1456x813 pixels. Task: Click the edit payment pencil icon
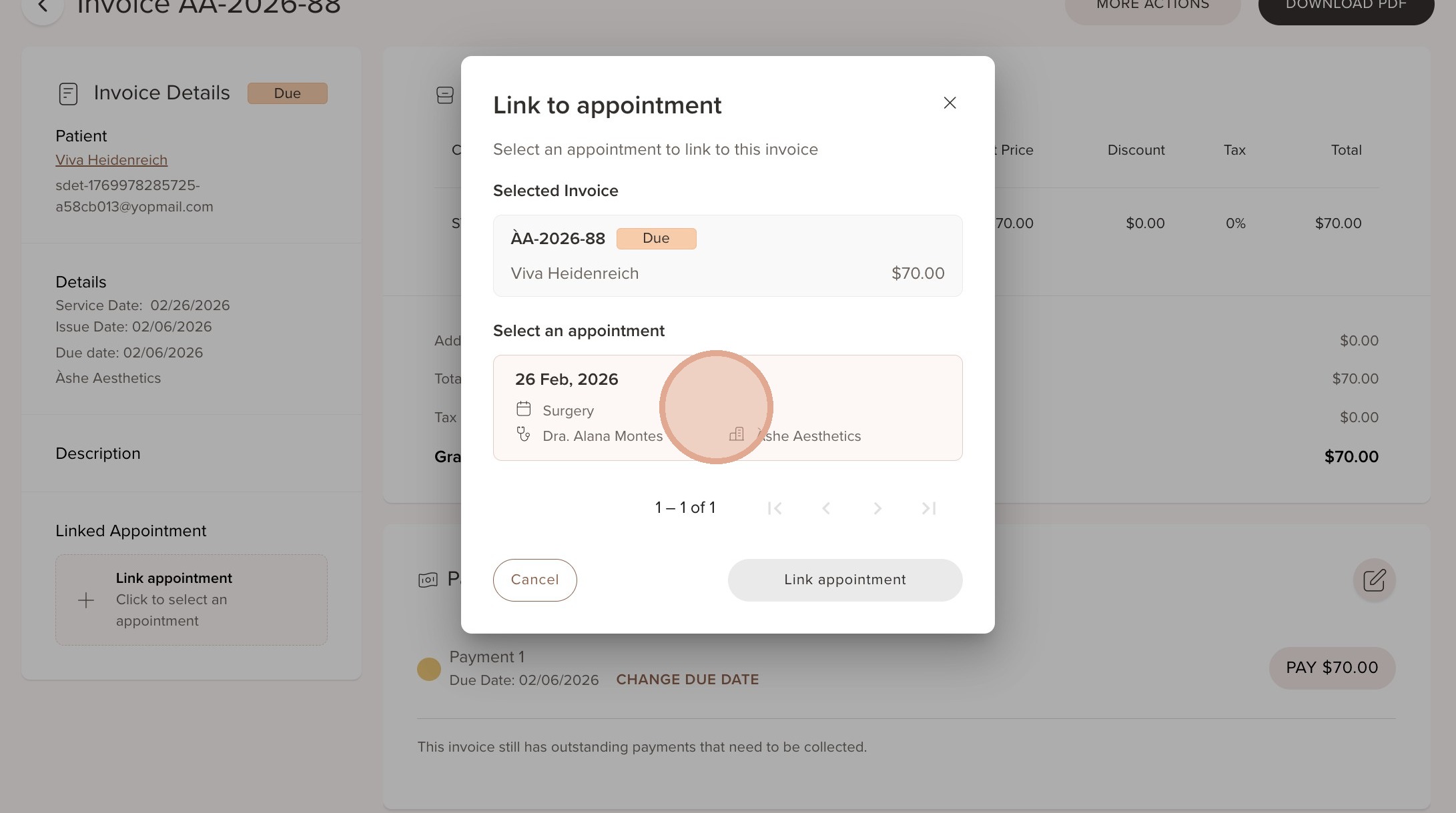click(1374, 580)
